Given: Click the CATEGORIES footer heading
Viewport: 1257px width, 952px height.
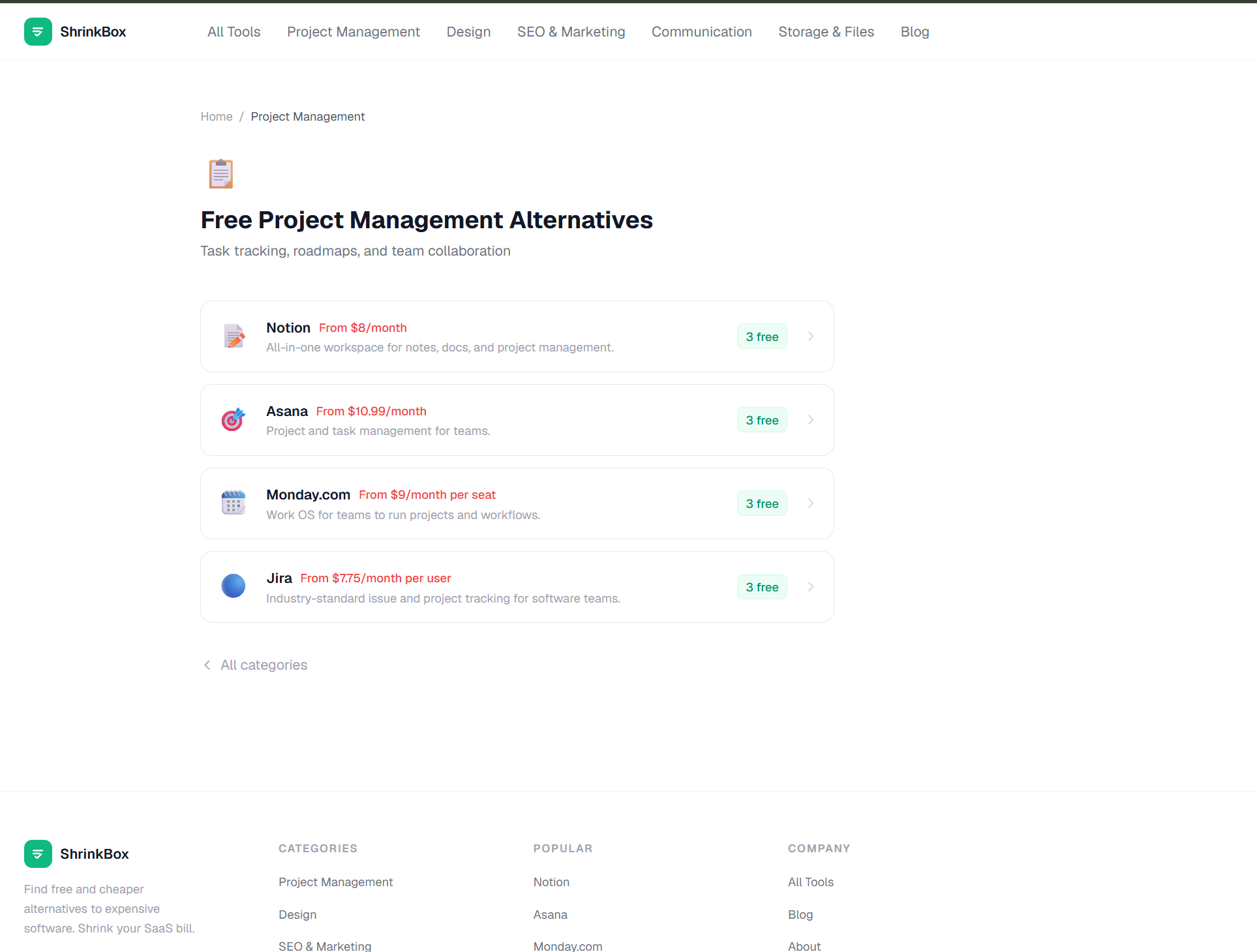Looking at the screenshot, I should point(318,848).
